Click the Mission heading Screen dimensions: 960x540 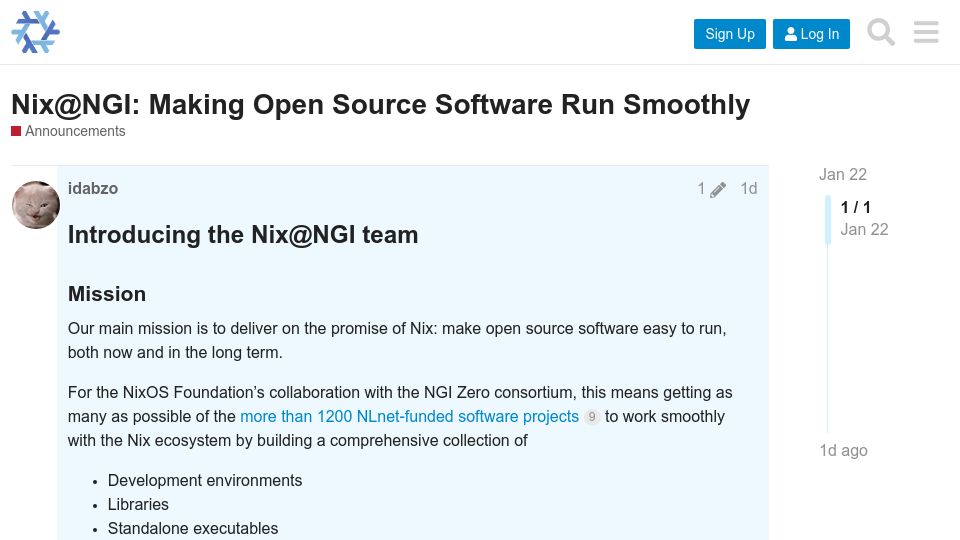point(107,294)
